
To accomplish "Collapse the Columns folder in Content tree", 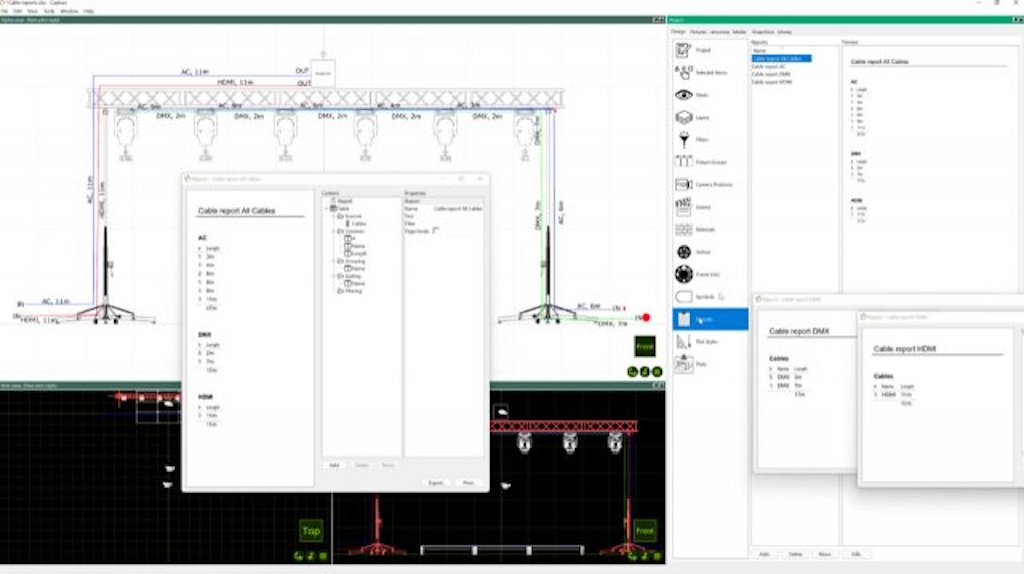I will pyautogui.click(x=334, y=230).
